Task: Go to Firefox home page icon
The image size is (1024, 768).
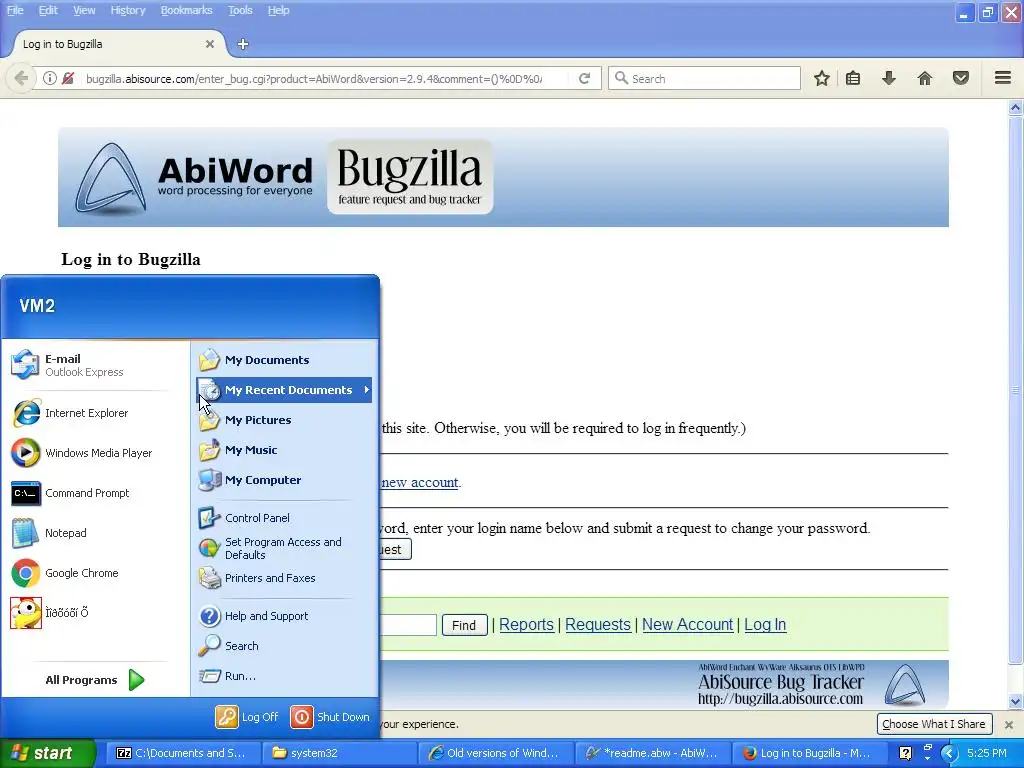Action: coord(925,78)
